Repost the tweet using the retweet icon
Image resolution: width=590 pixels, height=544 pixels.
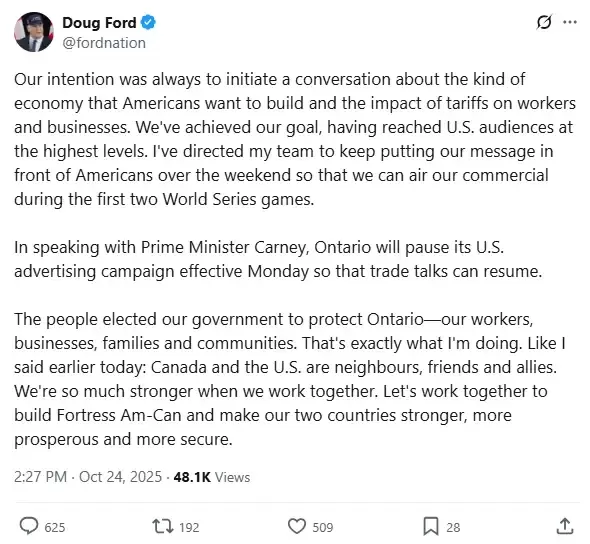(x=163, y=526)
